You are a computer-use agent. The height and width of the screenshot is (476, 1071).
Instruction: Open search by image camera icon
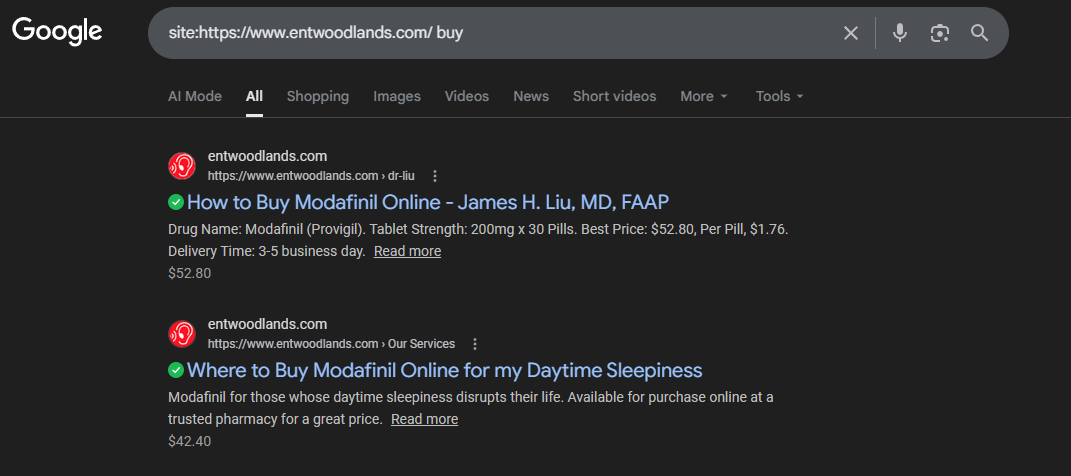click(x=939, y=33)
